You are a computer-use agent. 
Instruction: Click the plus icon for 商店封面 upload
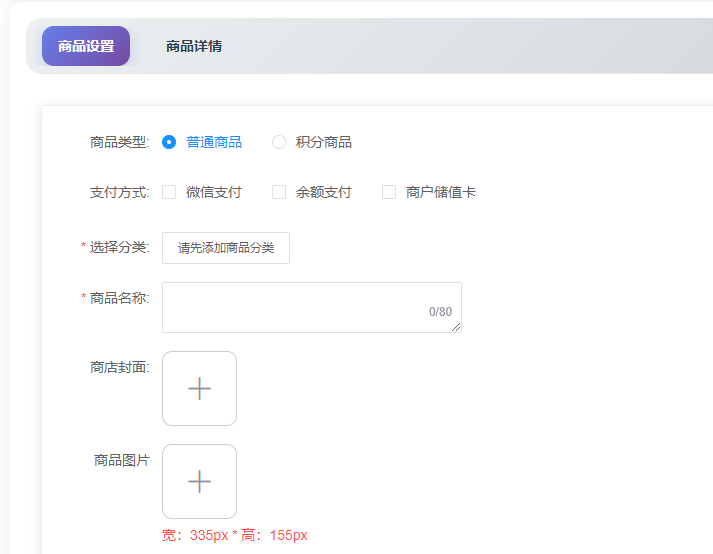[x=199, y=388]
